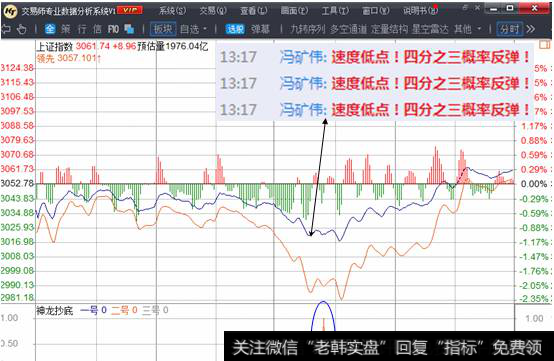This screenshot has width=554, height=361.
Task: Click the 2981.18 lowest price label
Action: [17, 297]
